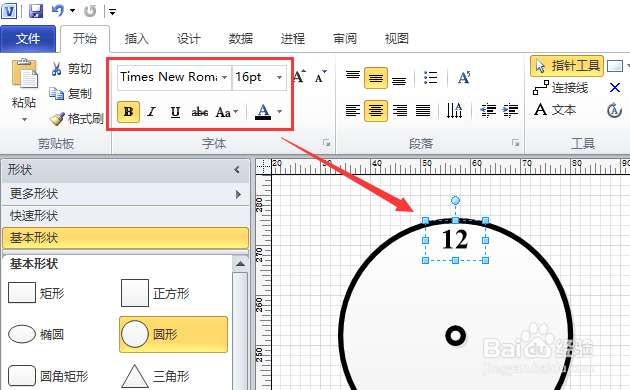Expand the 粘贴 options arrow
The height and width of the screenshot is (390, 630).
(x=25, y=119)
